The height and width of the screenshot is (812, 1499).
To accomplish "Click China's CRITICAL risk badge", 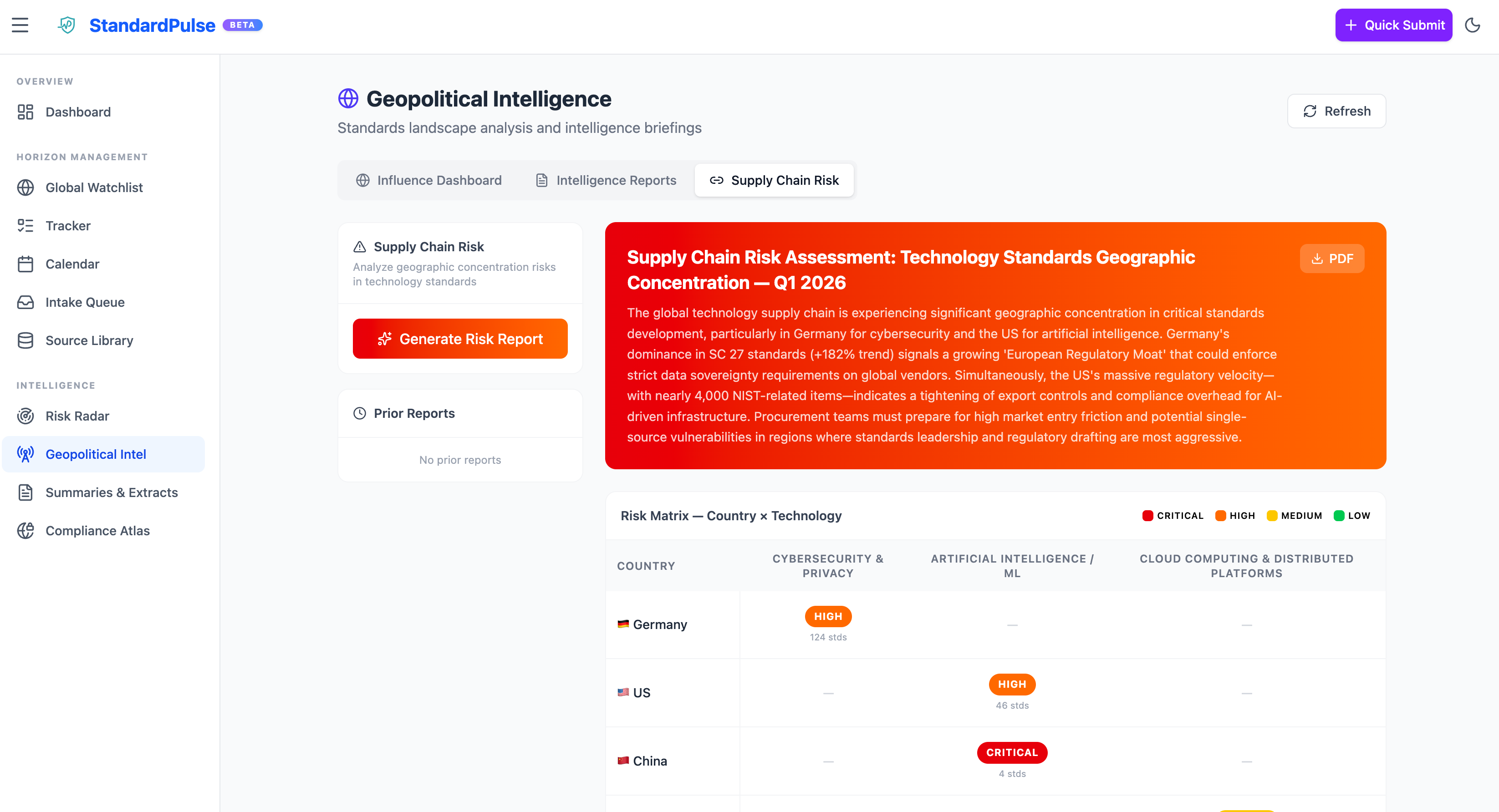I will 1012,752.
